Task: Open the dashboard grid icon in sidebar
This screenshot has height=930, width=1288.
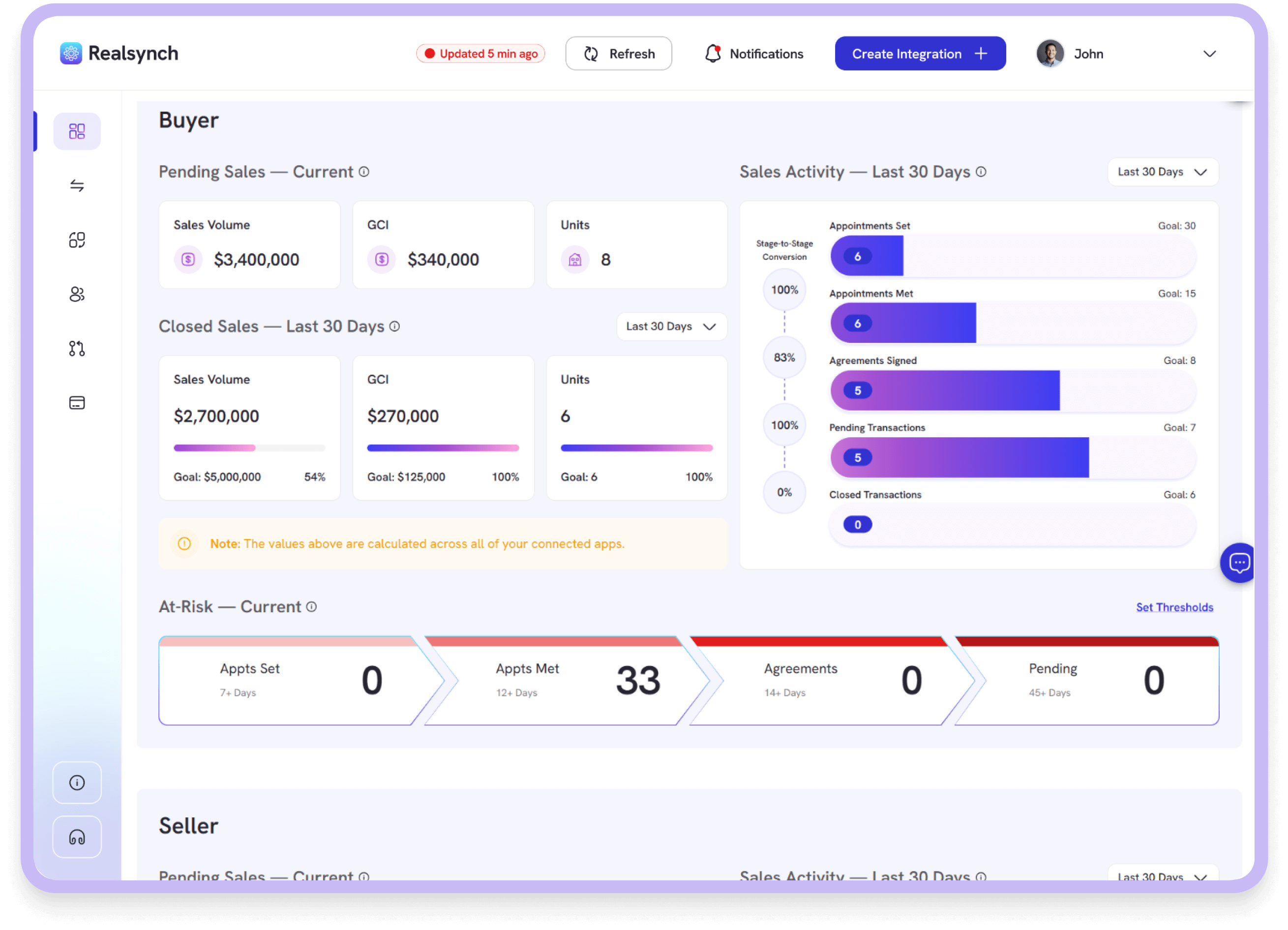Action: 77,132
